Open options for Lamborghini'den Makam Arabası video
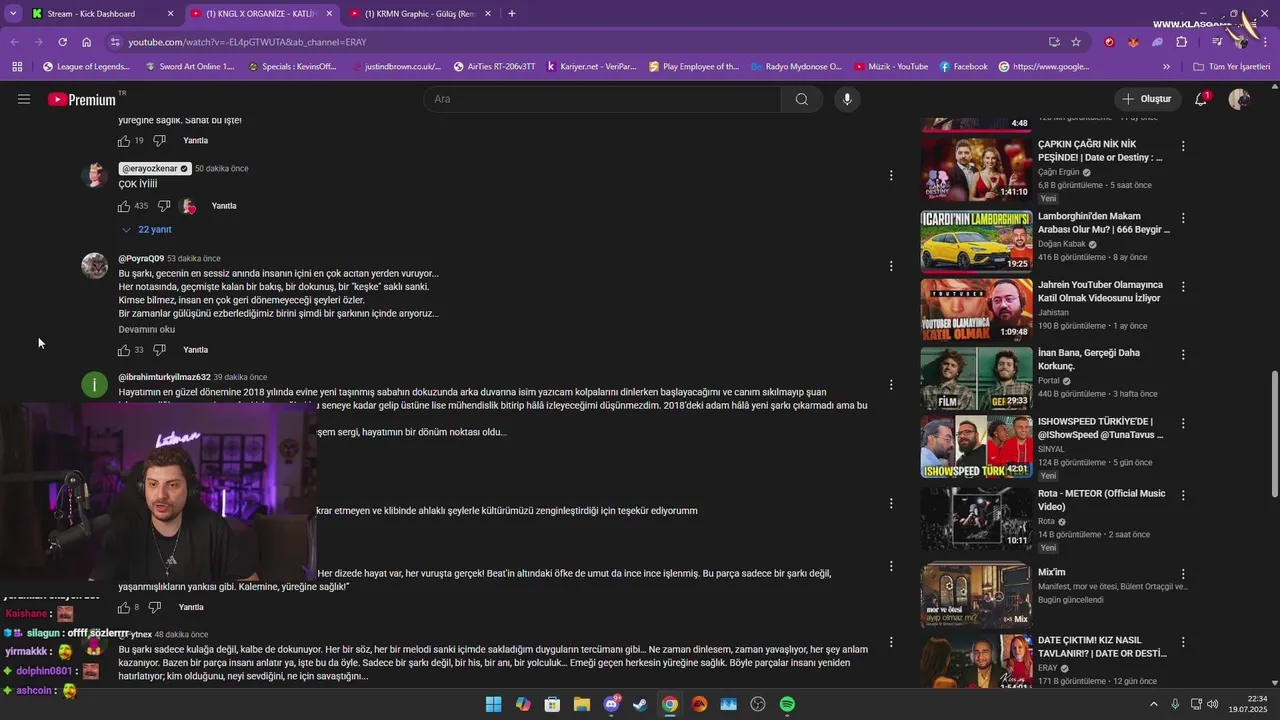1280x720 pixels. pos(1183,218)
